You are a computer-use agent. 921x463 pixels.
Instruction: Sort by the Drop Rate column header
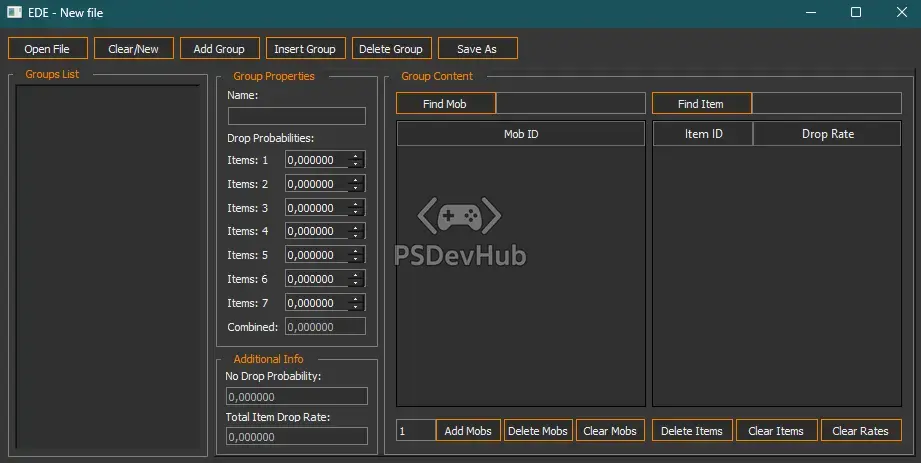point(827,134)
